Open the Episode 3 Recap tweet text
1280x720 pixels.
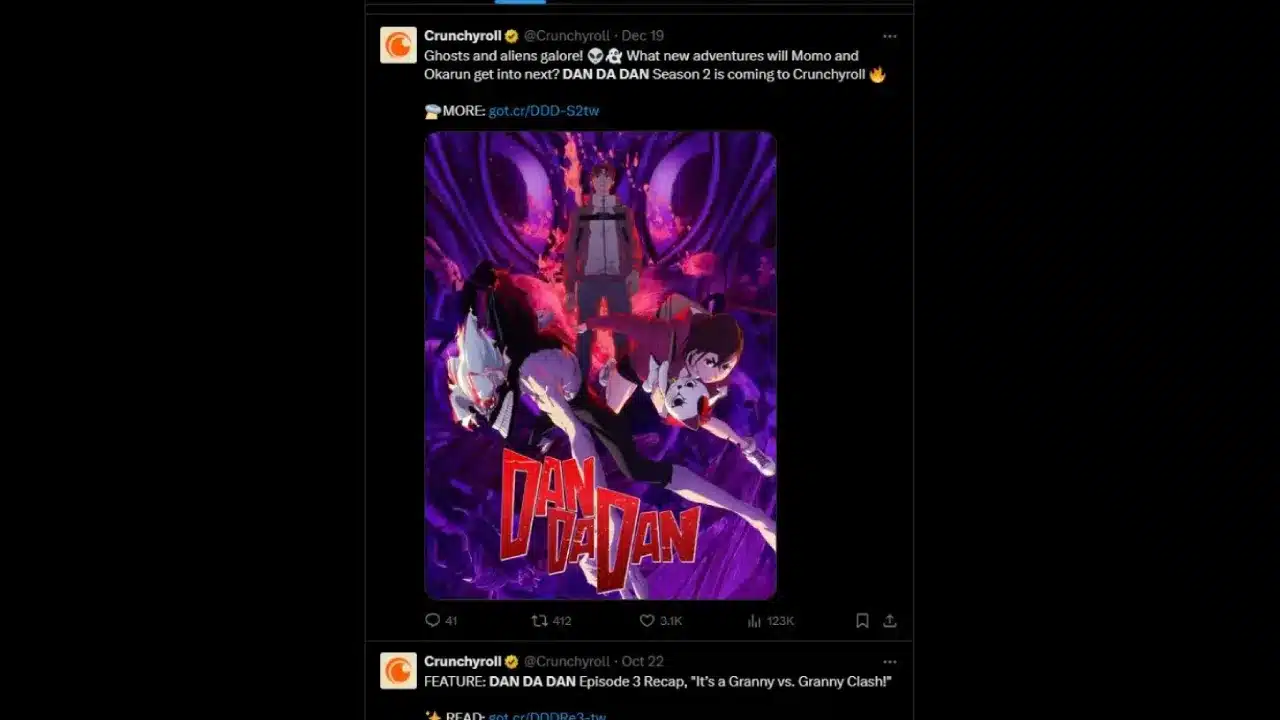657,681
